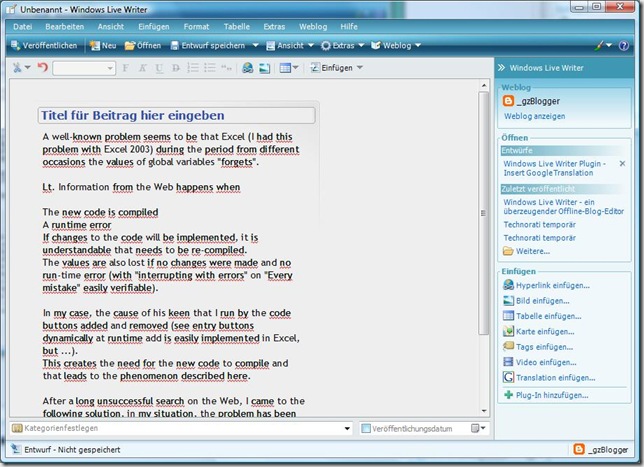Open the Bearbeiten menu
The width and height of the screenshot is (644, 467).
coord(64,27)
